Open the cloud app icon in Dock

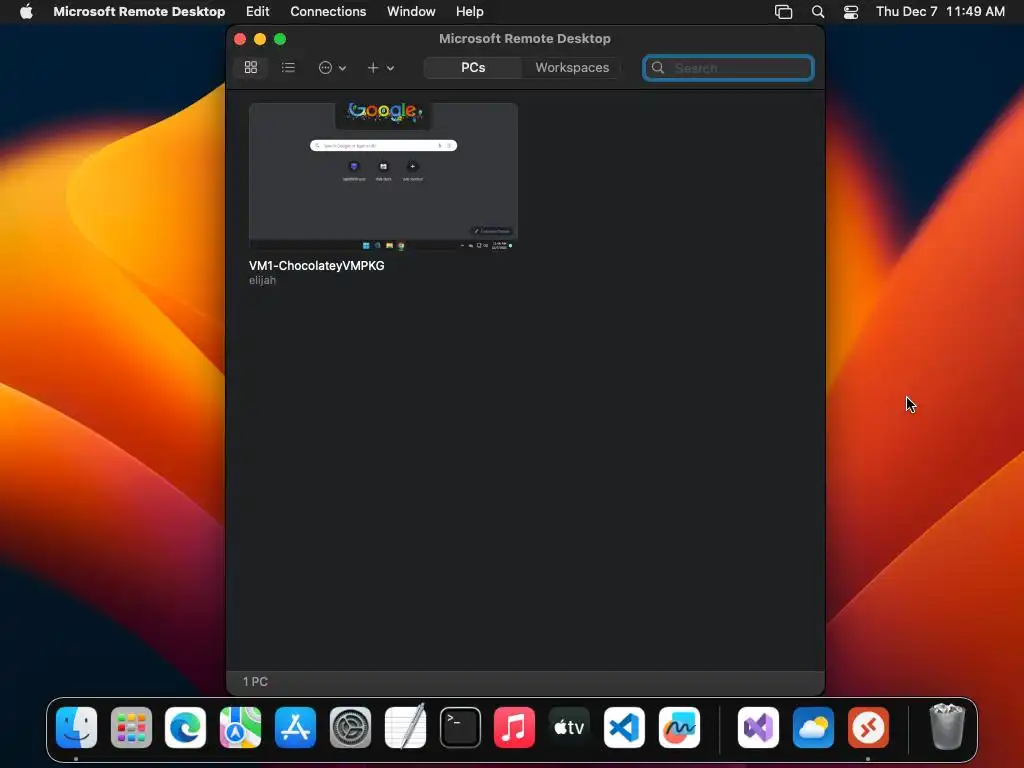813,727
